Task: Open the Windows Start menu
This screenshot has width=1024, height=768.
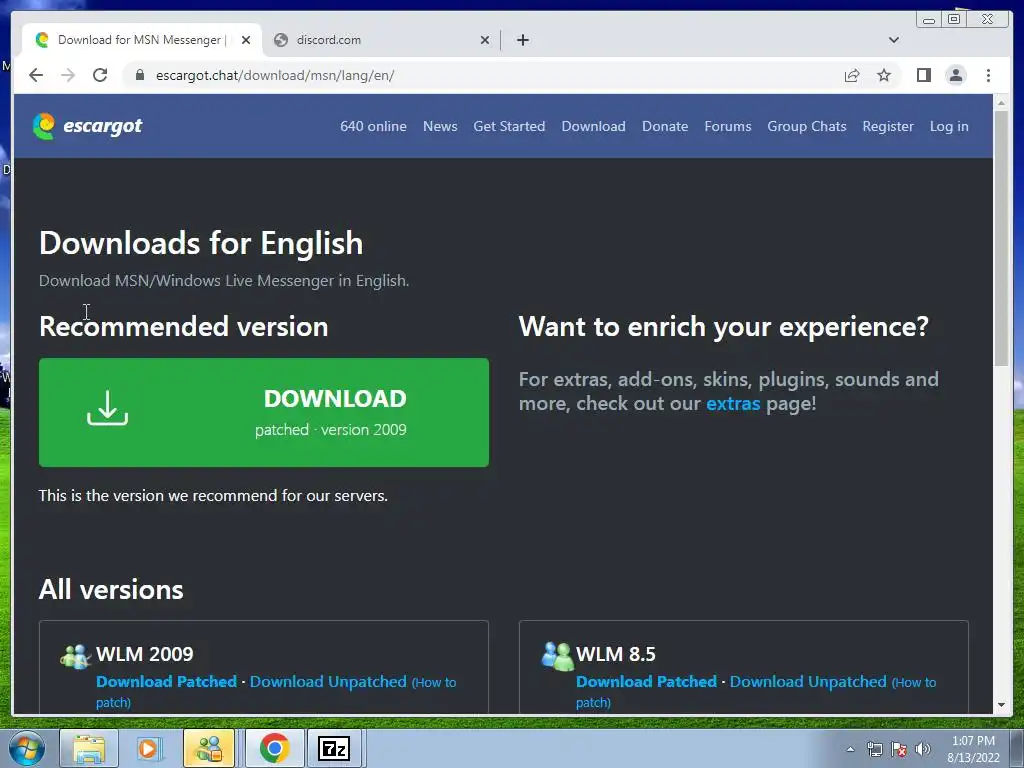Action: coord(27,748)
